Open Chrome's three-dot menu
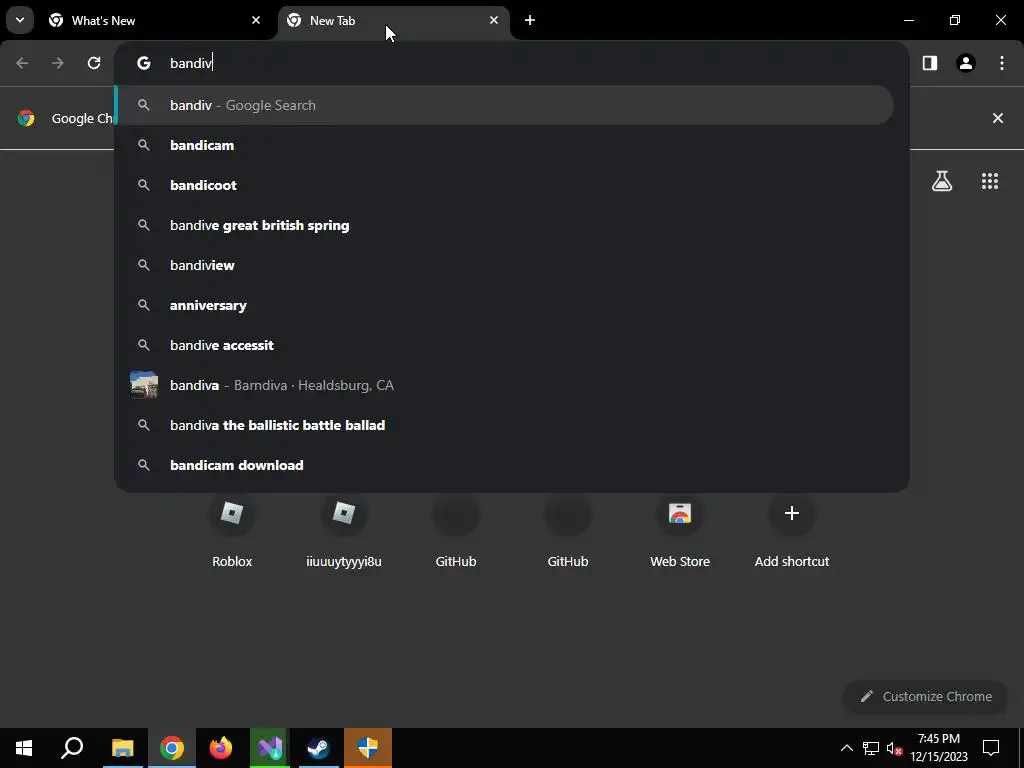The image size is (1024, 768). (x=1001, y=63)
